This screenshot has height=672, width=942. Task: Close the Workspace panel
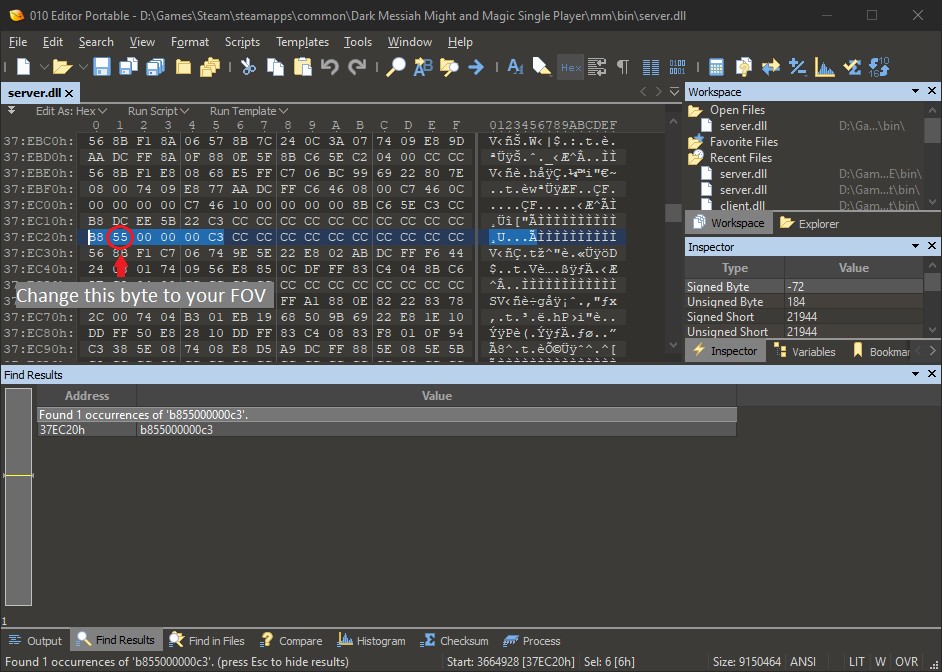click(932, 91)
